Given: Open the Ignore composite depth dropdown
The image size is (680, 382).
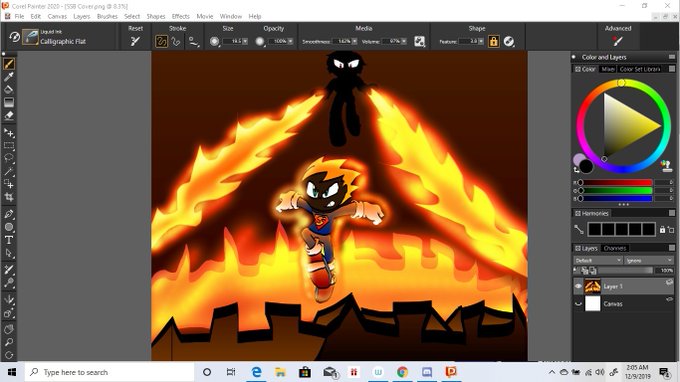Looking at the screenshot, I should [649, 260].
